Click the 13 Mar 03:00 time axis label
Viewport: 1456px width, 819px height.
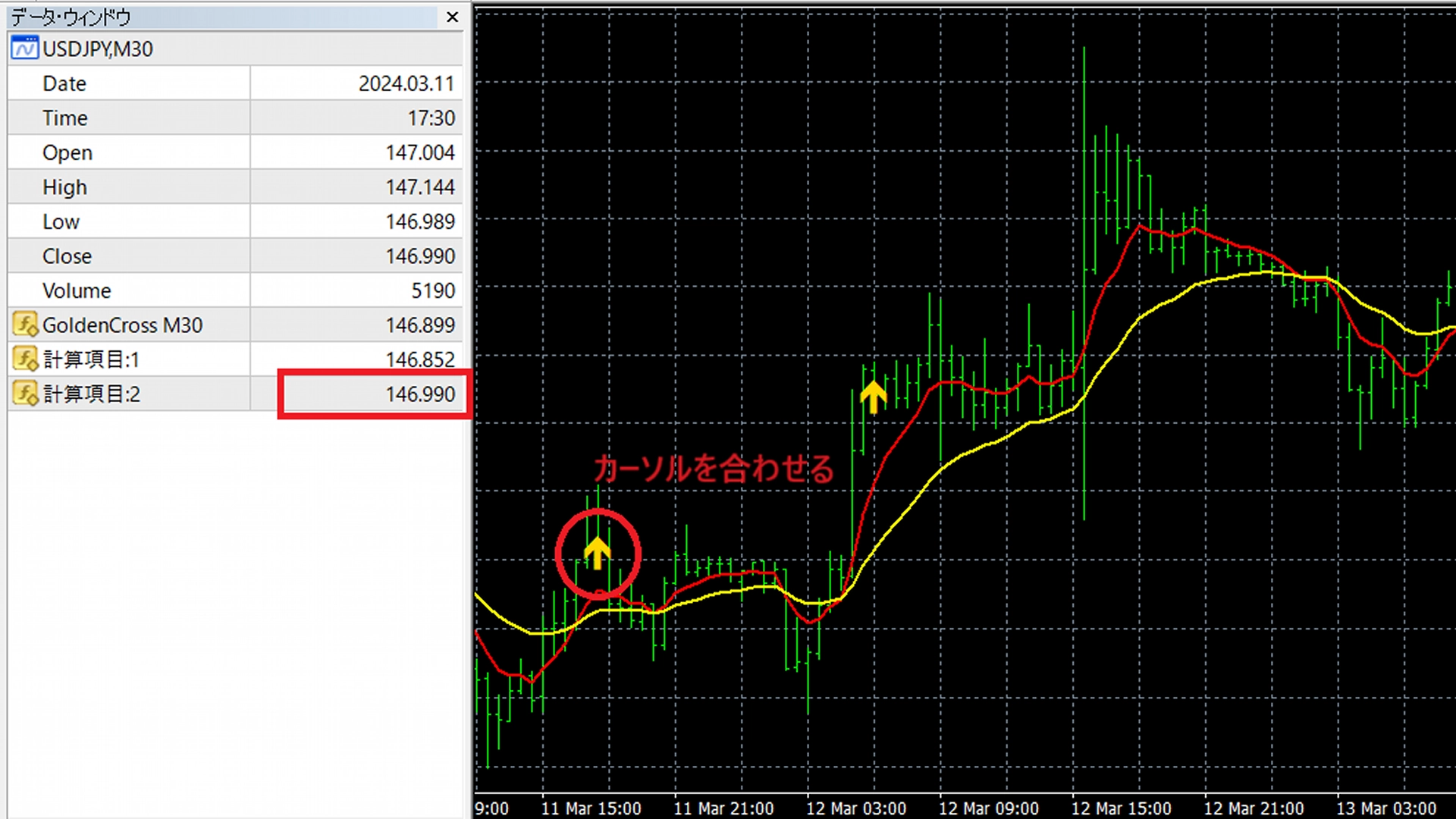click(1385, 808)
